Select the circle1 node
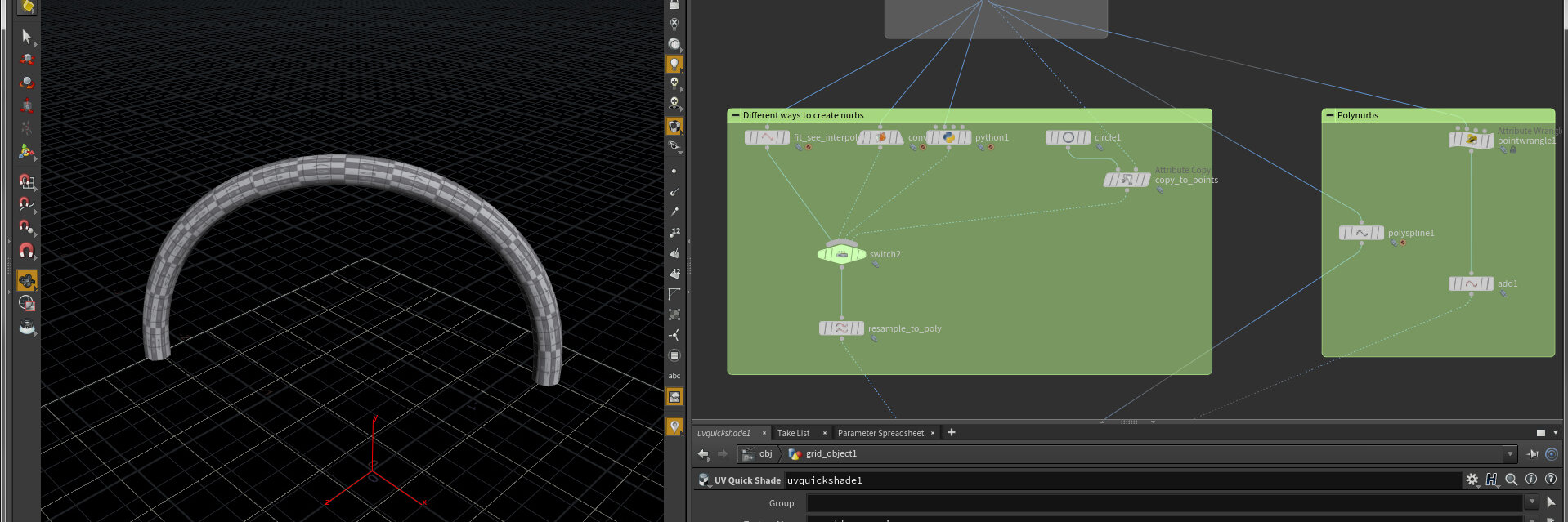1568x522 pixels. point(1068,137)
